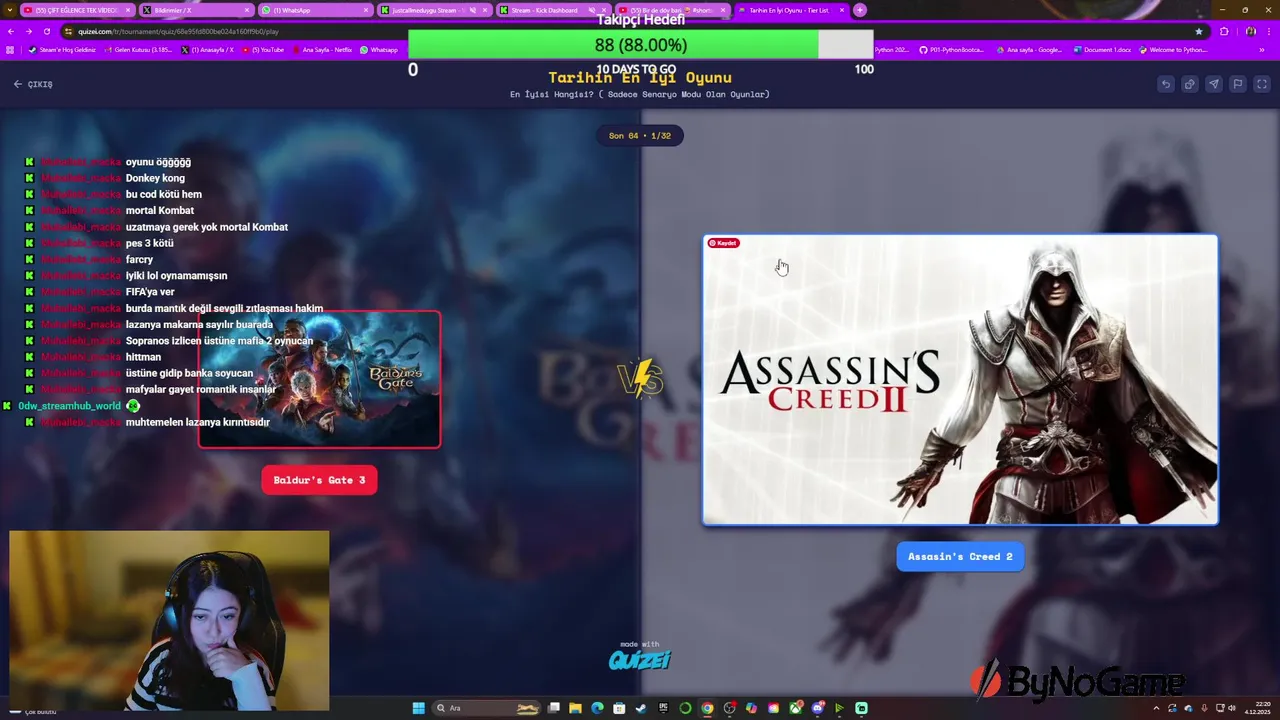This screenshot has height=720, width=1280.
Task: Click the chat message 'FIFA'ya ver'
Action: pos(150,292)
